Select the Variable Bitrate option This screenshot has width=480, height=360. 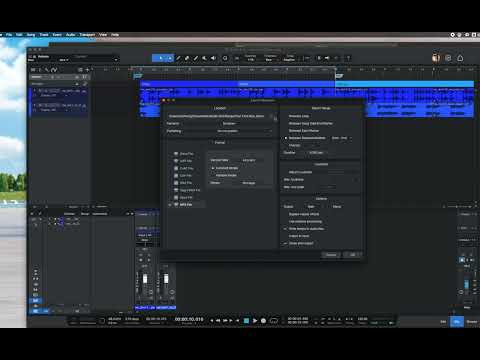225,175
